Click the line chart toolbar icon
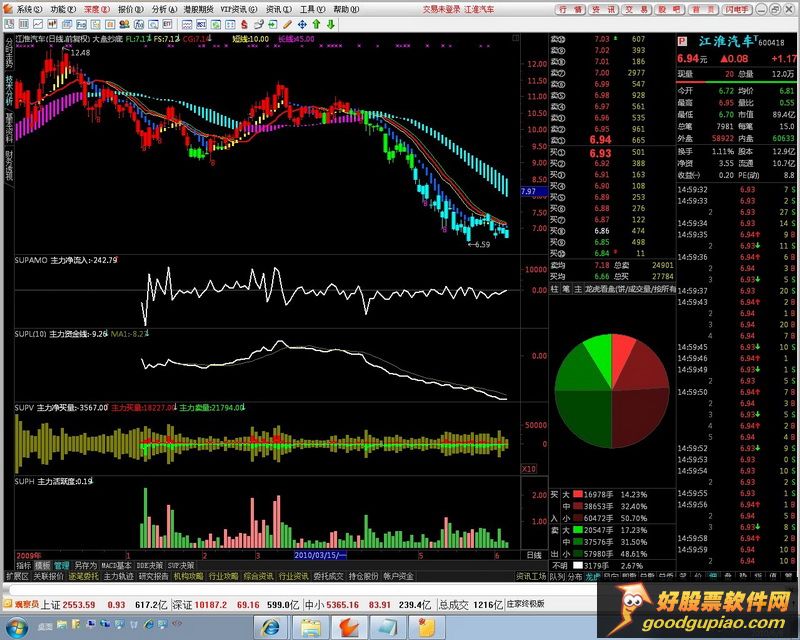The width and height of the screenshot is (800, 640). 38,24
